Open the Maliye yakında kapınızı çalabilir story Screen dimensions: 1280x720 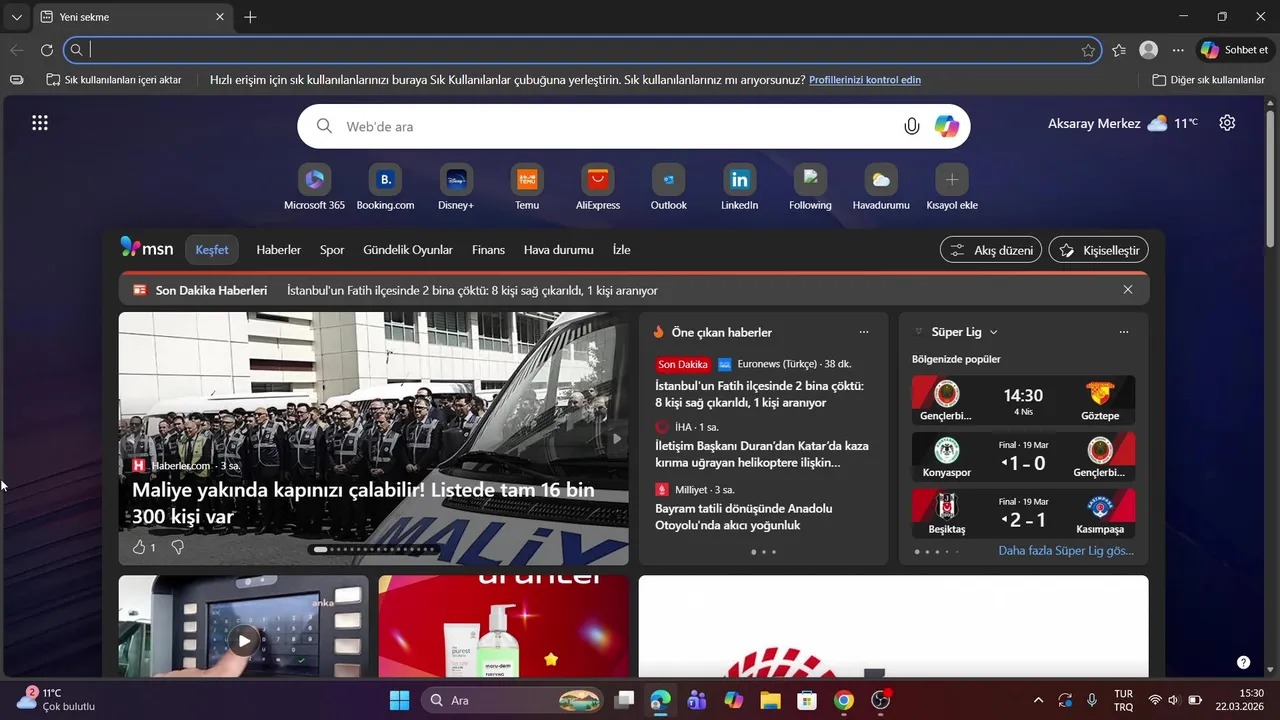coord(364,503)
